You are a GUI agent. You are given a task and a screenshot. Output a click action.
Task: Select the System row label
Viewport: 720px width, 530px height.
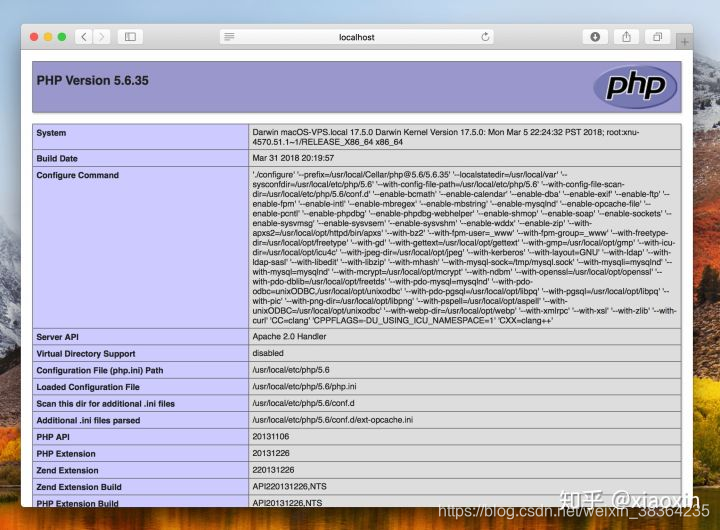tap(51, 133)
